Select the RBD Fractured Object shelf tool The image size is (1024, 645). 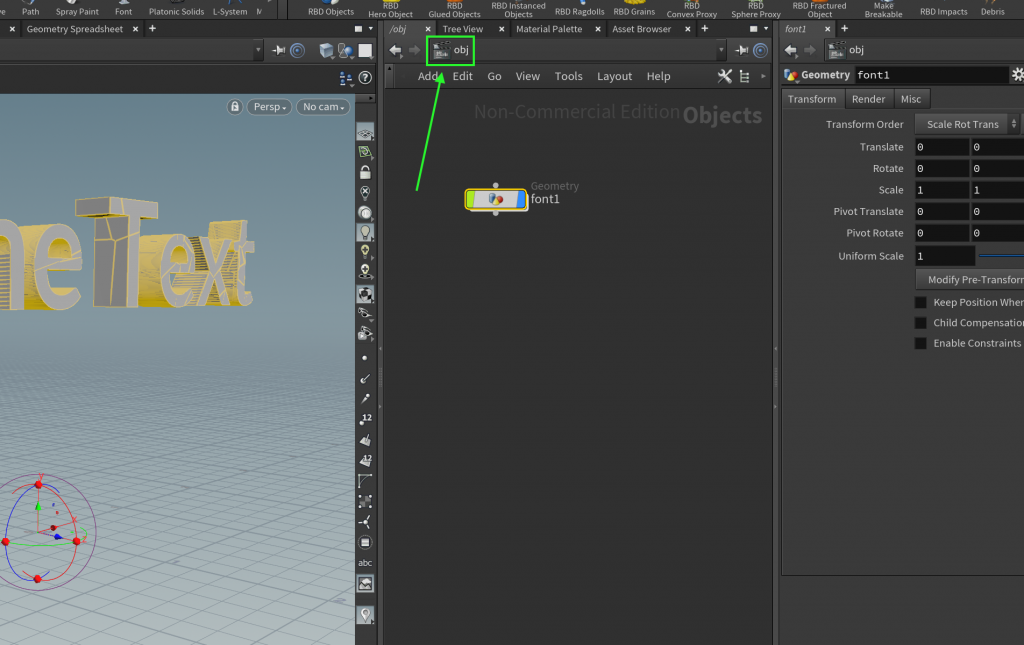[819, 9]
